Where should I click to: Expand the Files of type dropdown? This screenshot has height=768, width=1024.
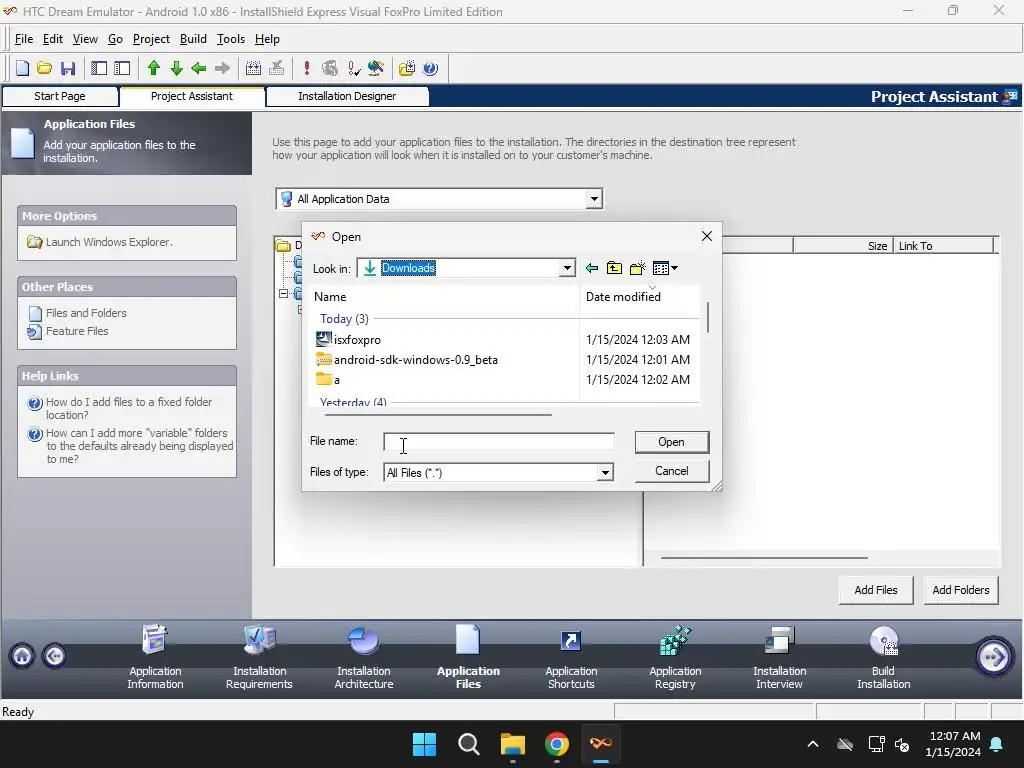(605, 472)
